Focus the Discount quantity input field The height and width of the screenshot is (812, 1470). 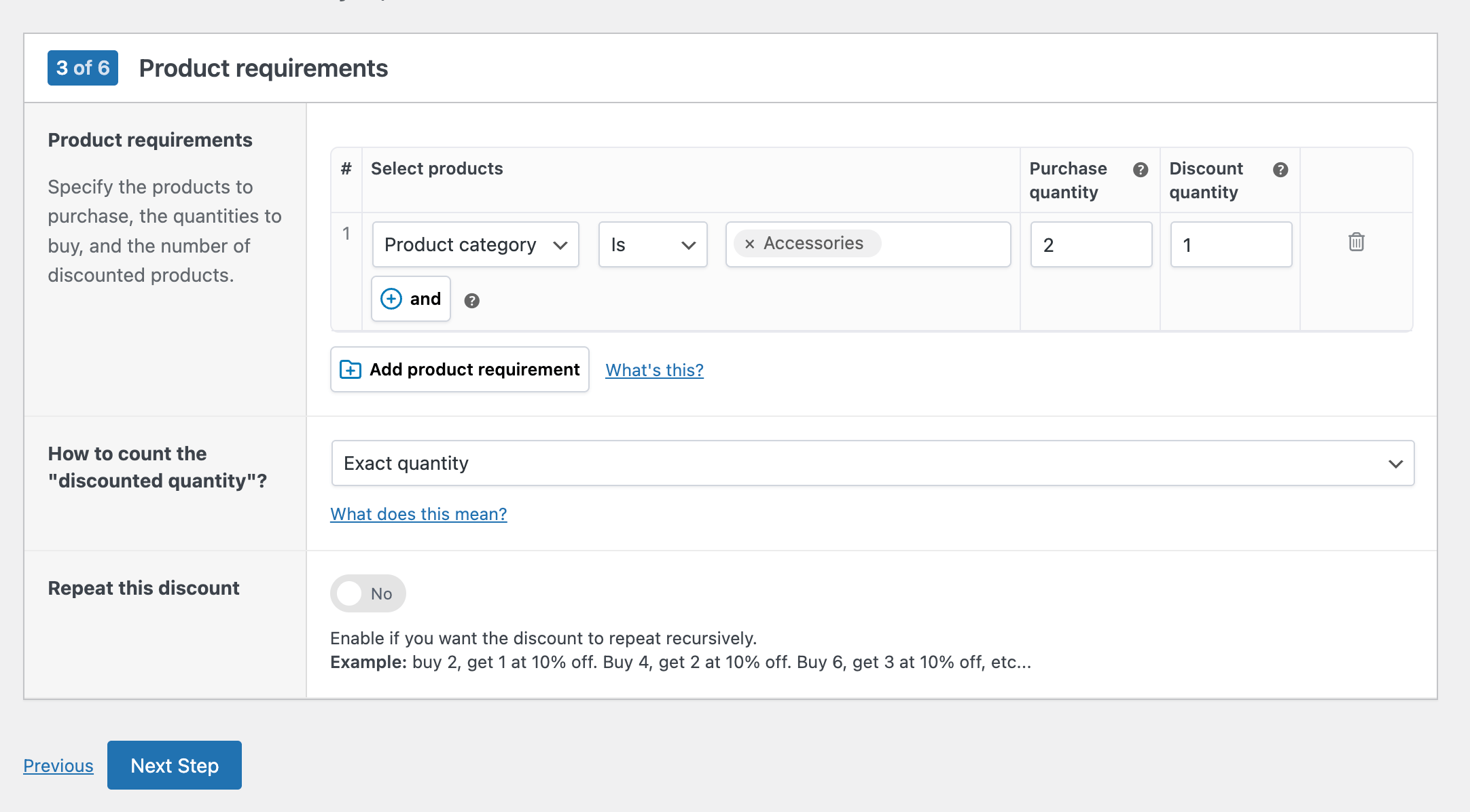pyautogui.click(x=1231, y=244)
